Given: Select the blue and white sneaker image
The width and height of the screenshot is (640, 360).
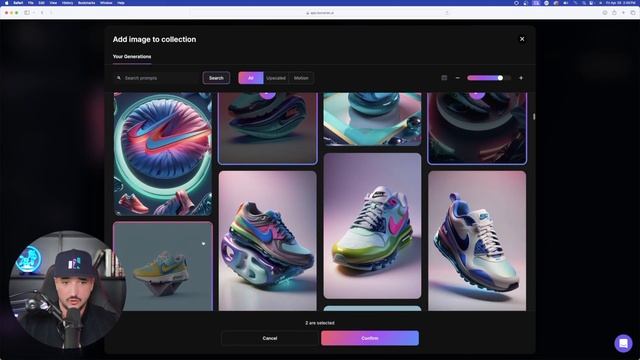Looking at the screenshot, I should click(x=477, y=241).
